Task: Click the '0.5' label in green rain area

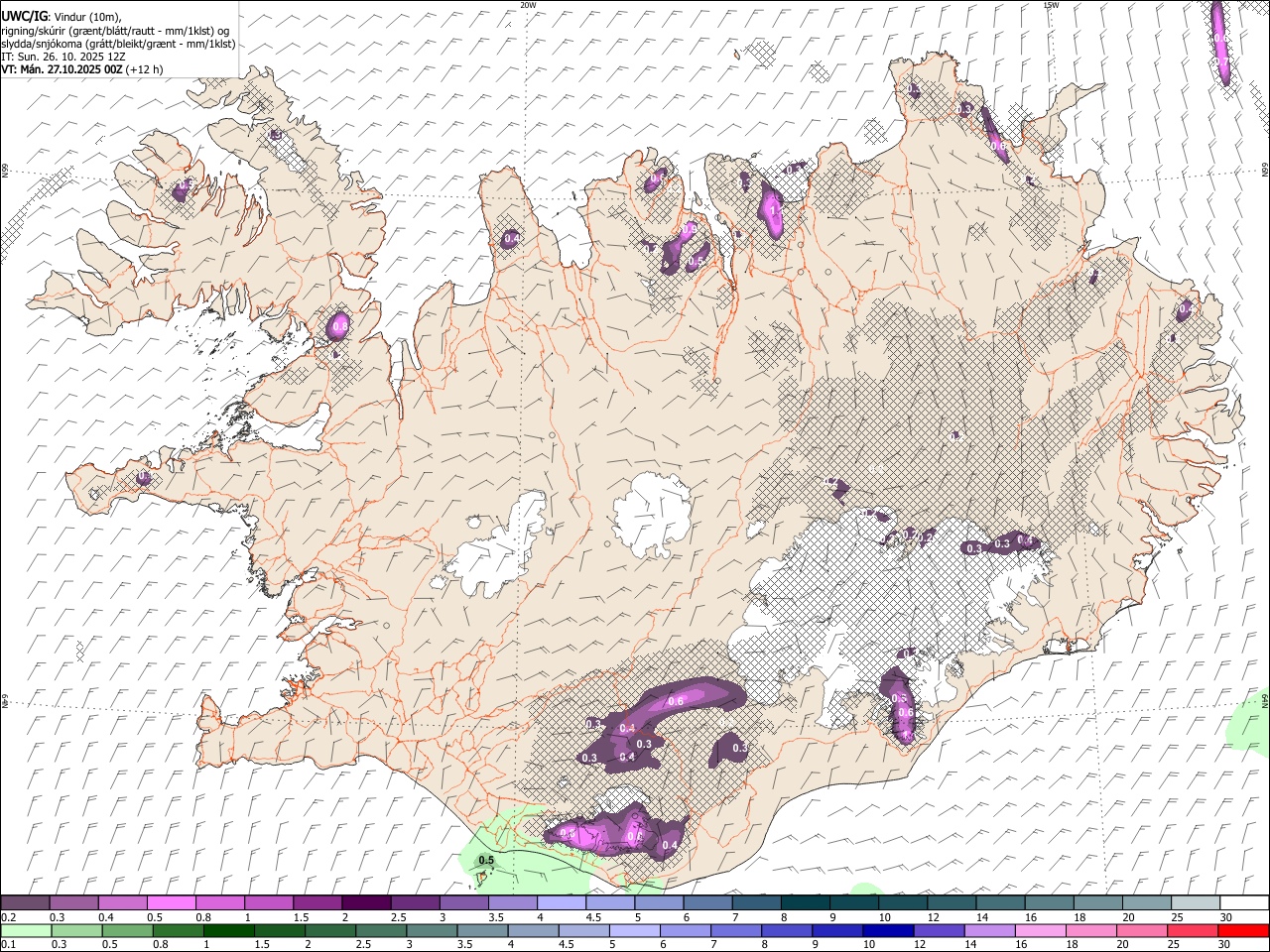Action: [486, 860]
